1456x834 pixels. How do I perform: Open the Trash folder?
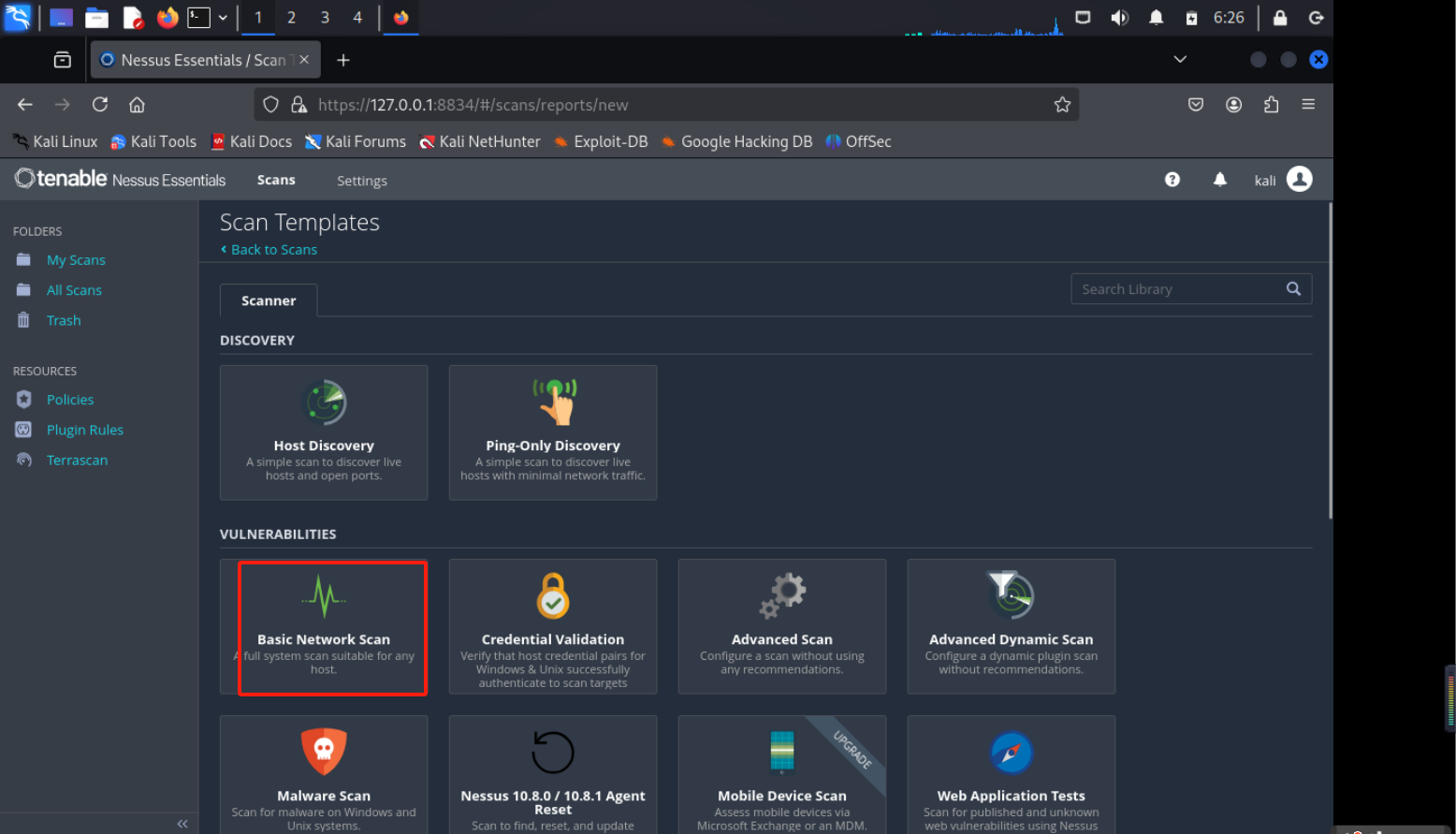point(64,320)
